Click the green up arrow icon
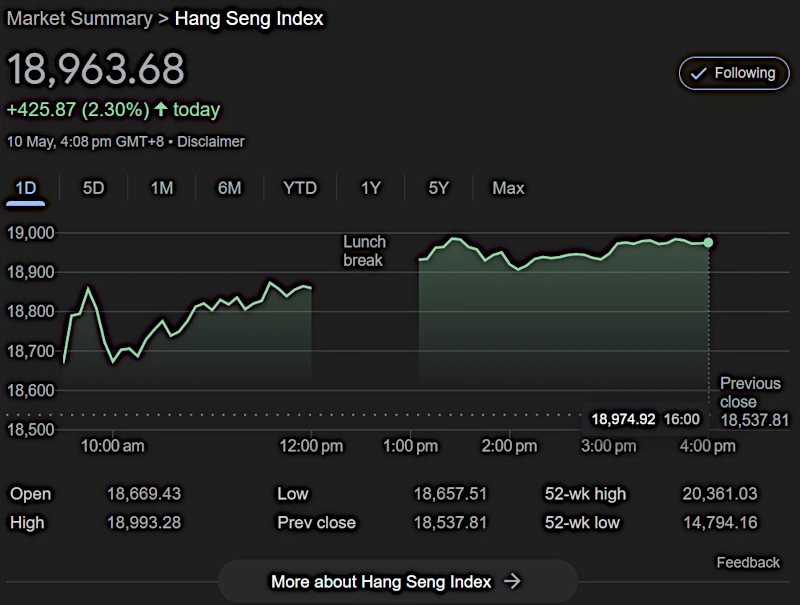Image resolution: width=800 pixels, height=605 pixels. click(161, 109)
